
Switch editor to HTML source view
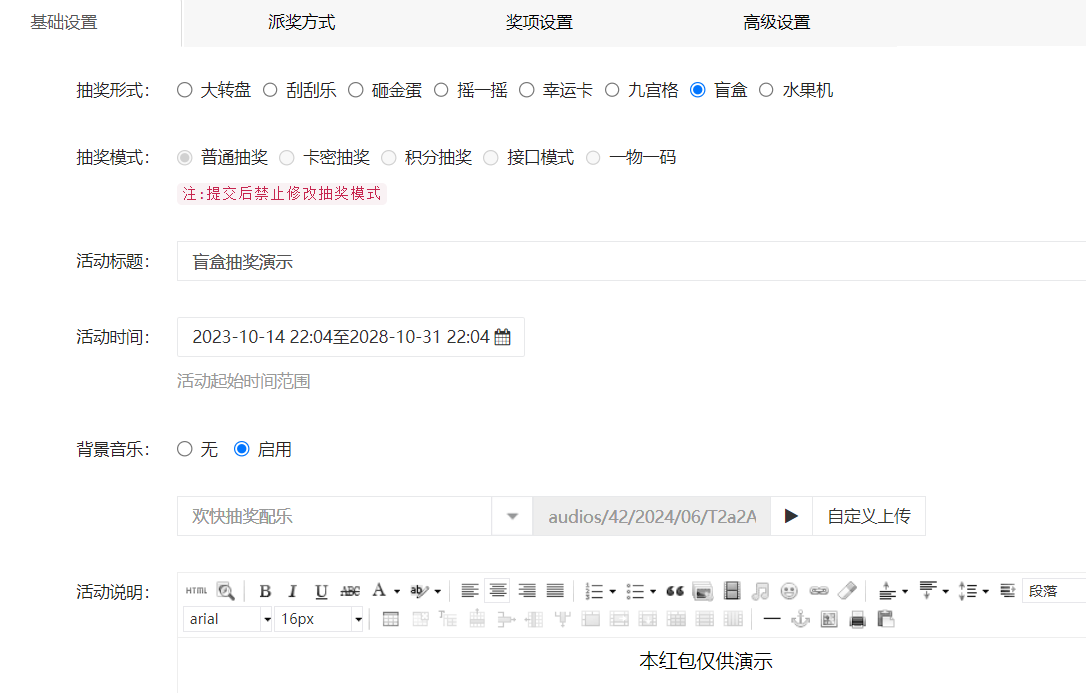pyautogui.click(x=196, y=591)
